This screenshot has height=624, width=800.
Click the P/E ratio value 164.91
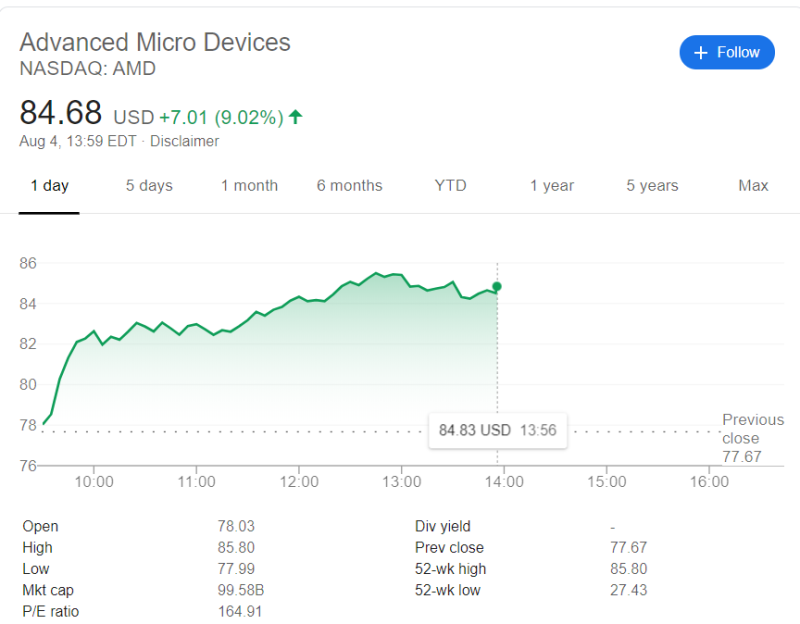point(240,611)
